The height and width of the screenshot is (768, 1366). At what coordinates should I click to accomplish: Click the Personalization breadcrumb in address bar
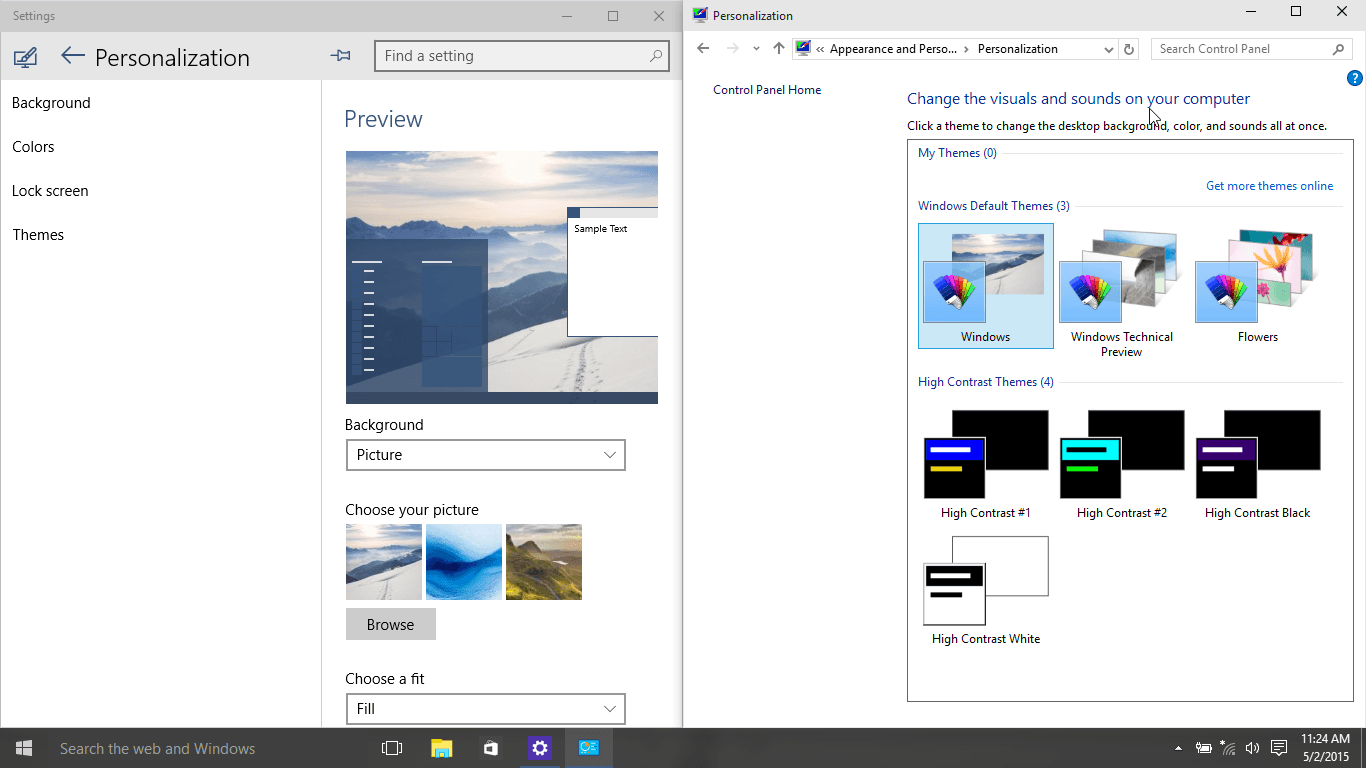click(1017, 49)
